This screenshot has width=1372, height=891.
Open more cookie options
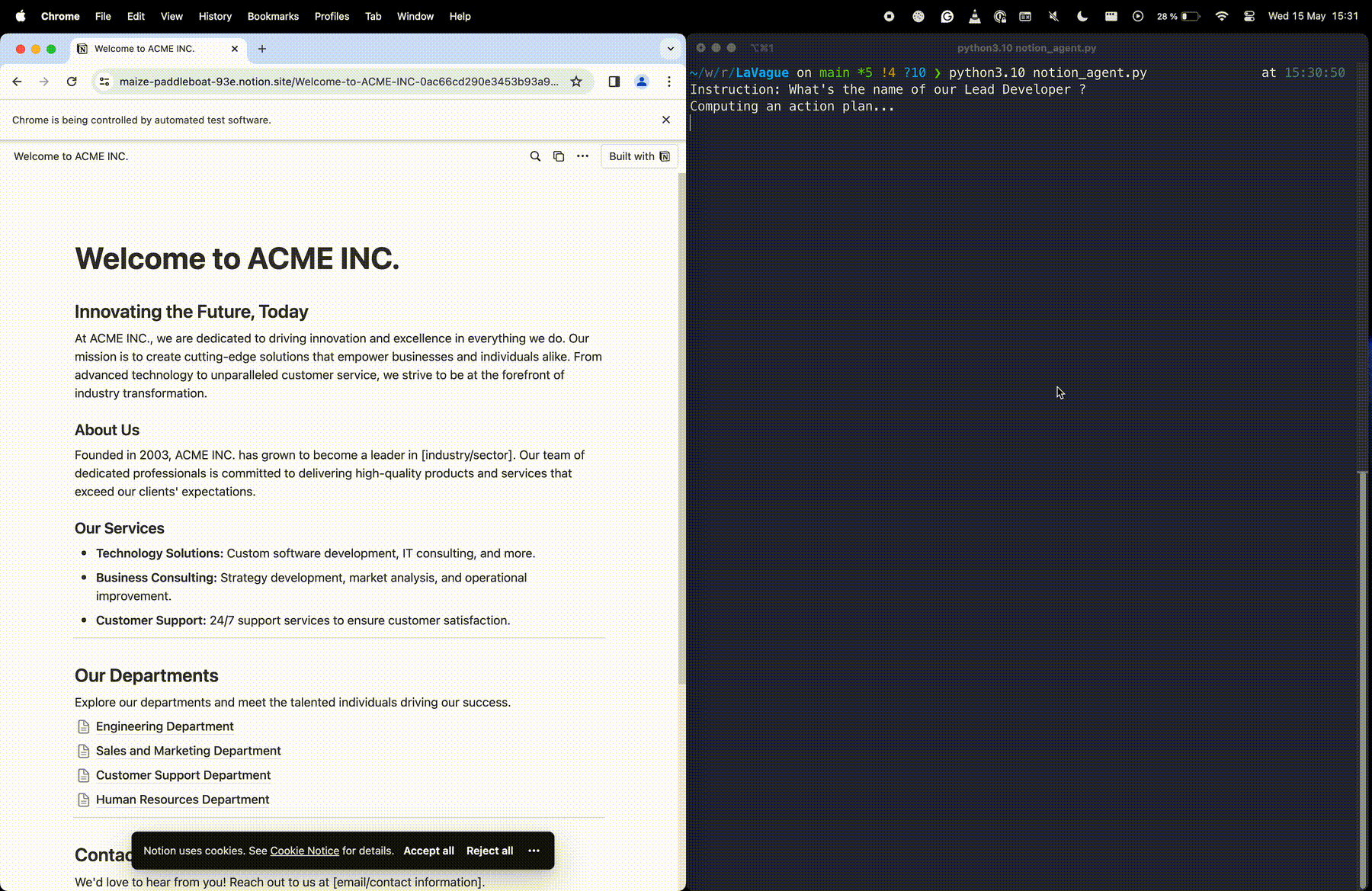point(534,851)
